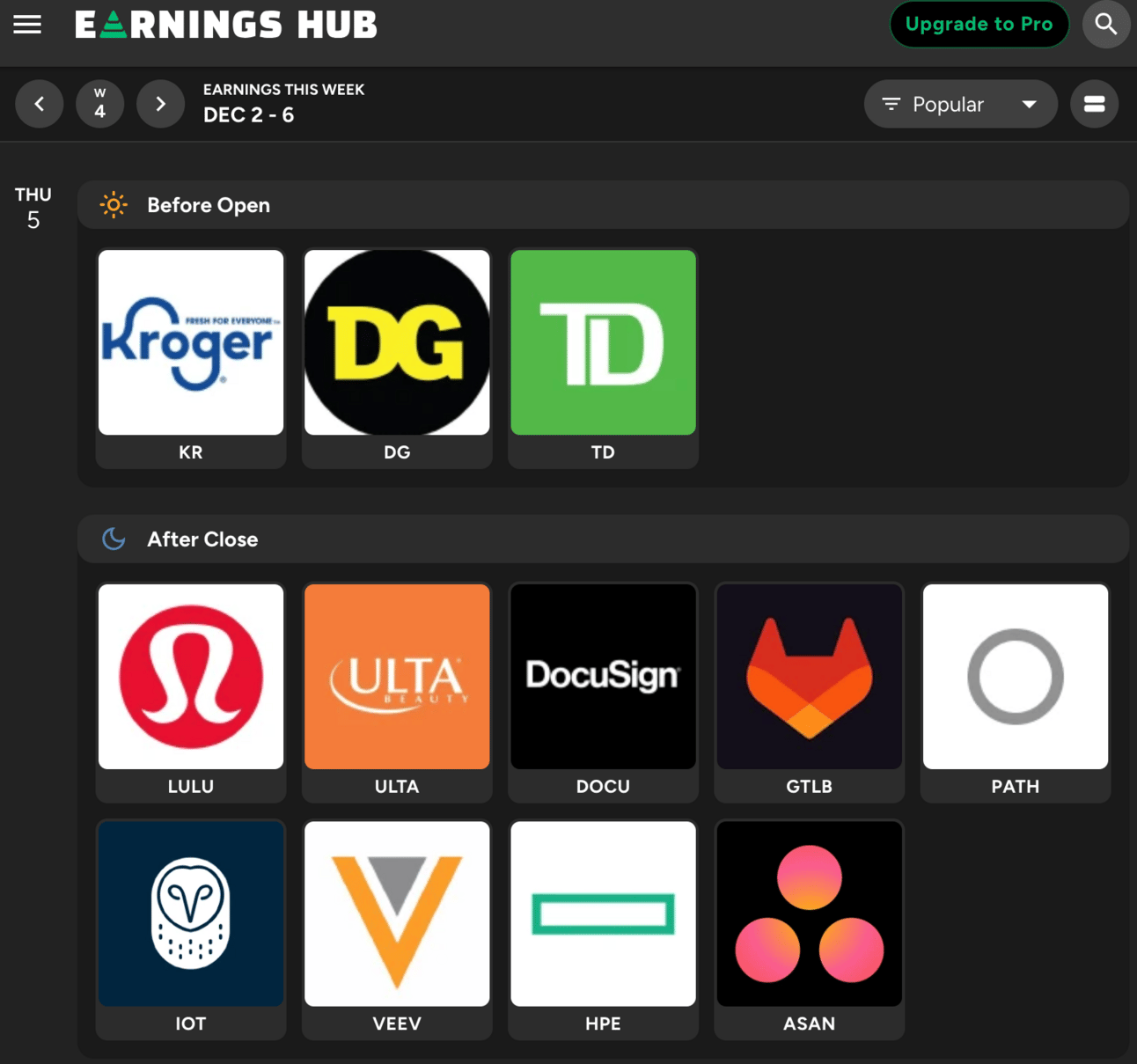
Task: Click the GTLB ticker label
Action: (810, 787)
